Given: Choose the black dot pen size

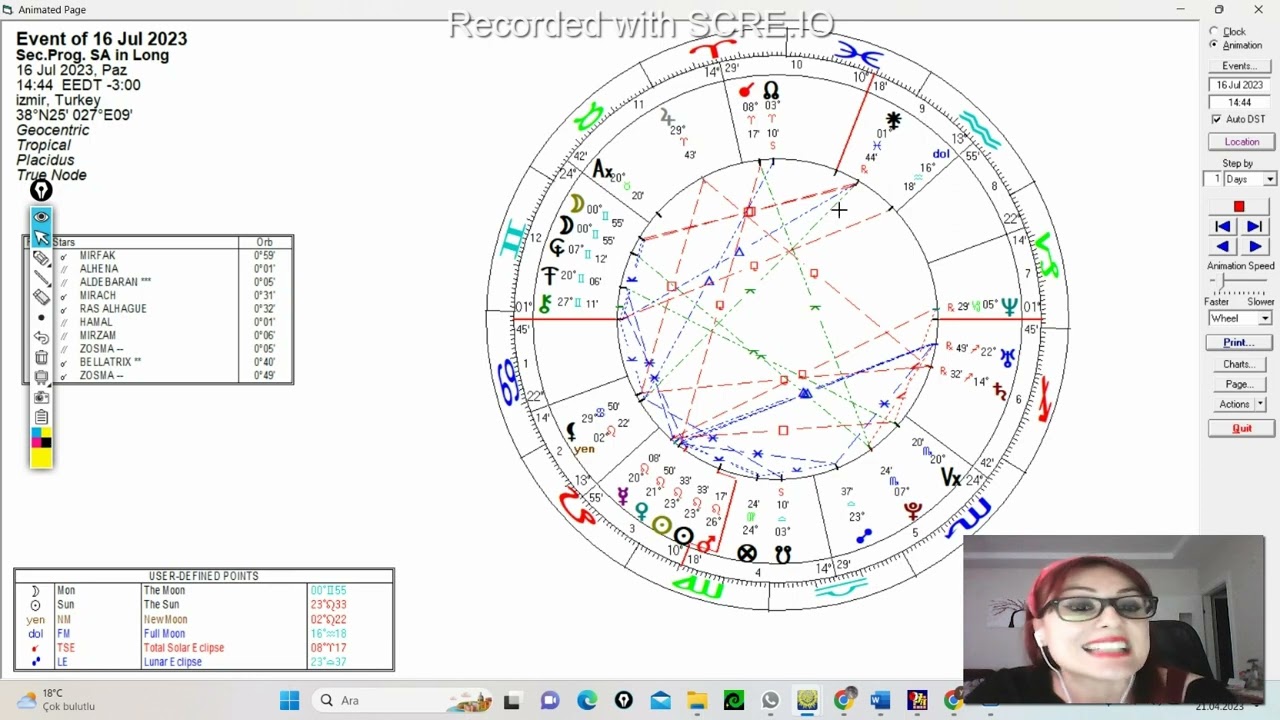Looking at the screenshot, I should pos(41,318).
